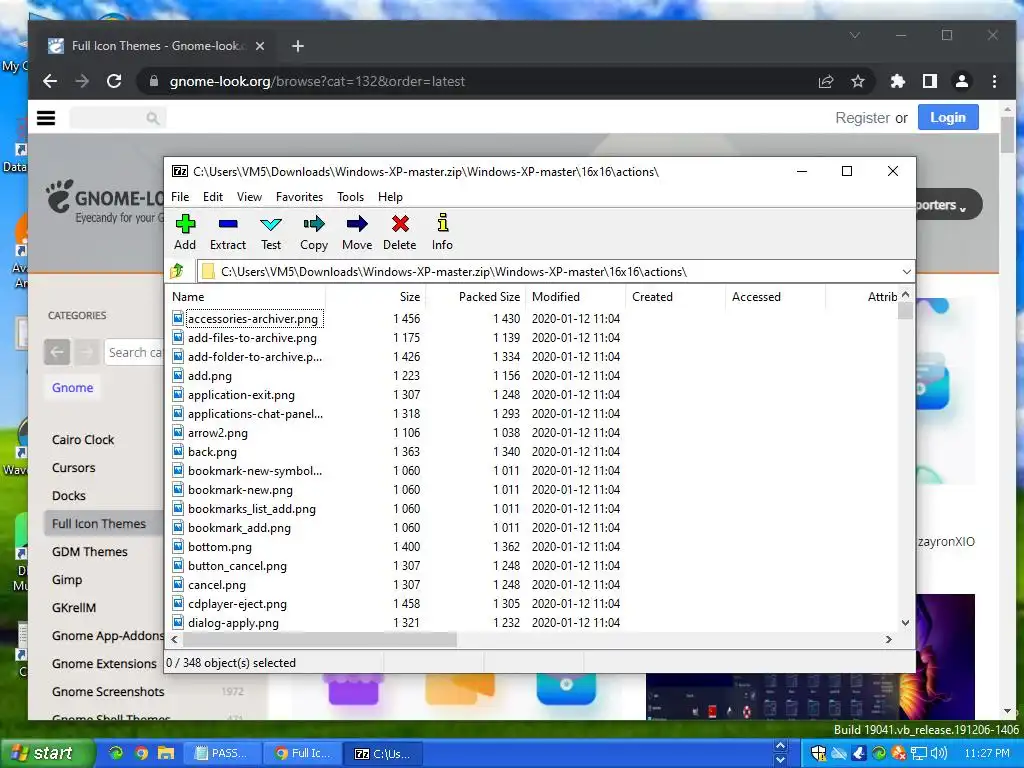
Task: Click the Login button
Action: [948, 118]
